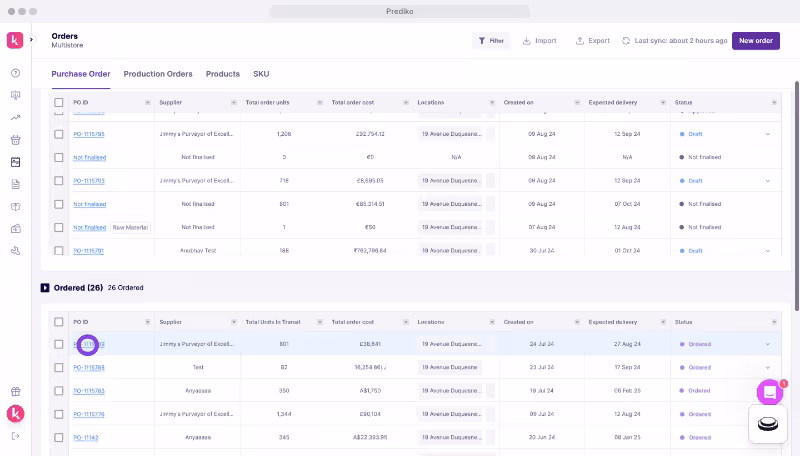The height and width of the screenshot is (456, 800).
Task: Collapse the Ordered (26) section
Action: [x=45, y=288]
